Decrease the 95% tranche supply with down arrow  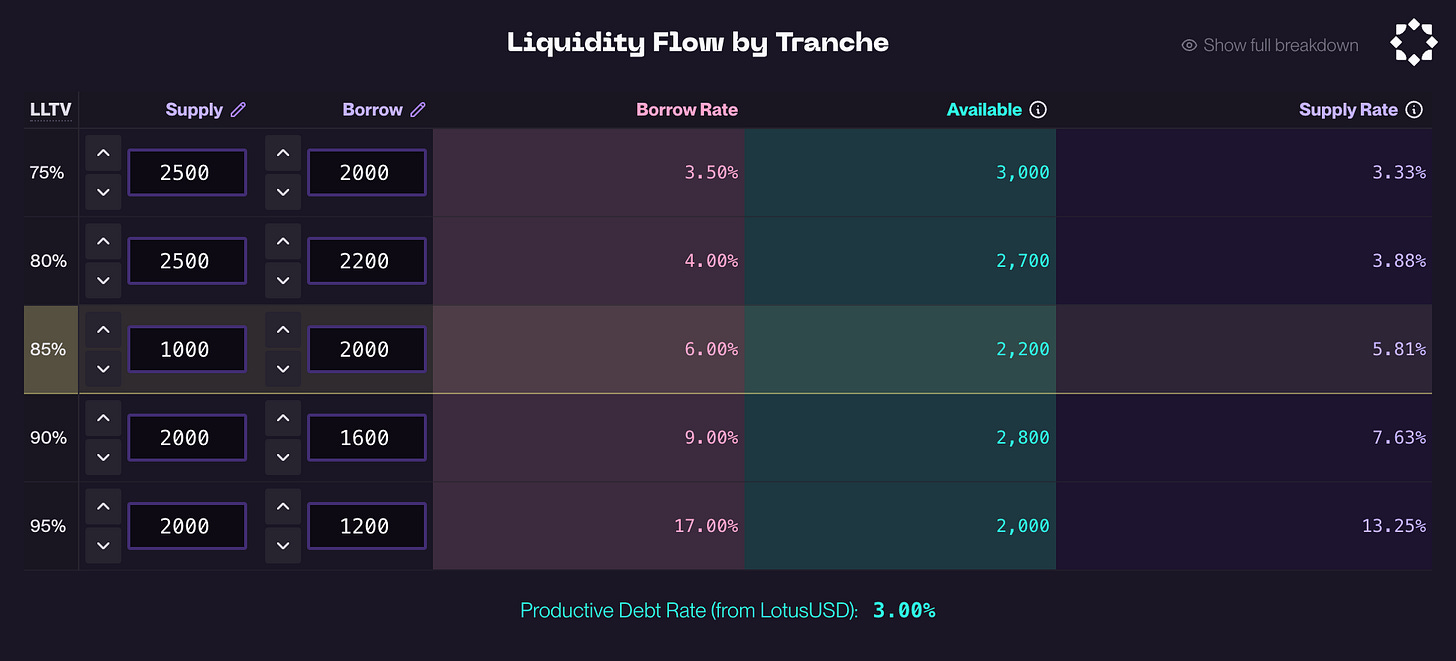pos(103,545)
